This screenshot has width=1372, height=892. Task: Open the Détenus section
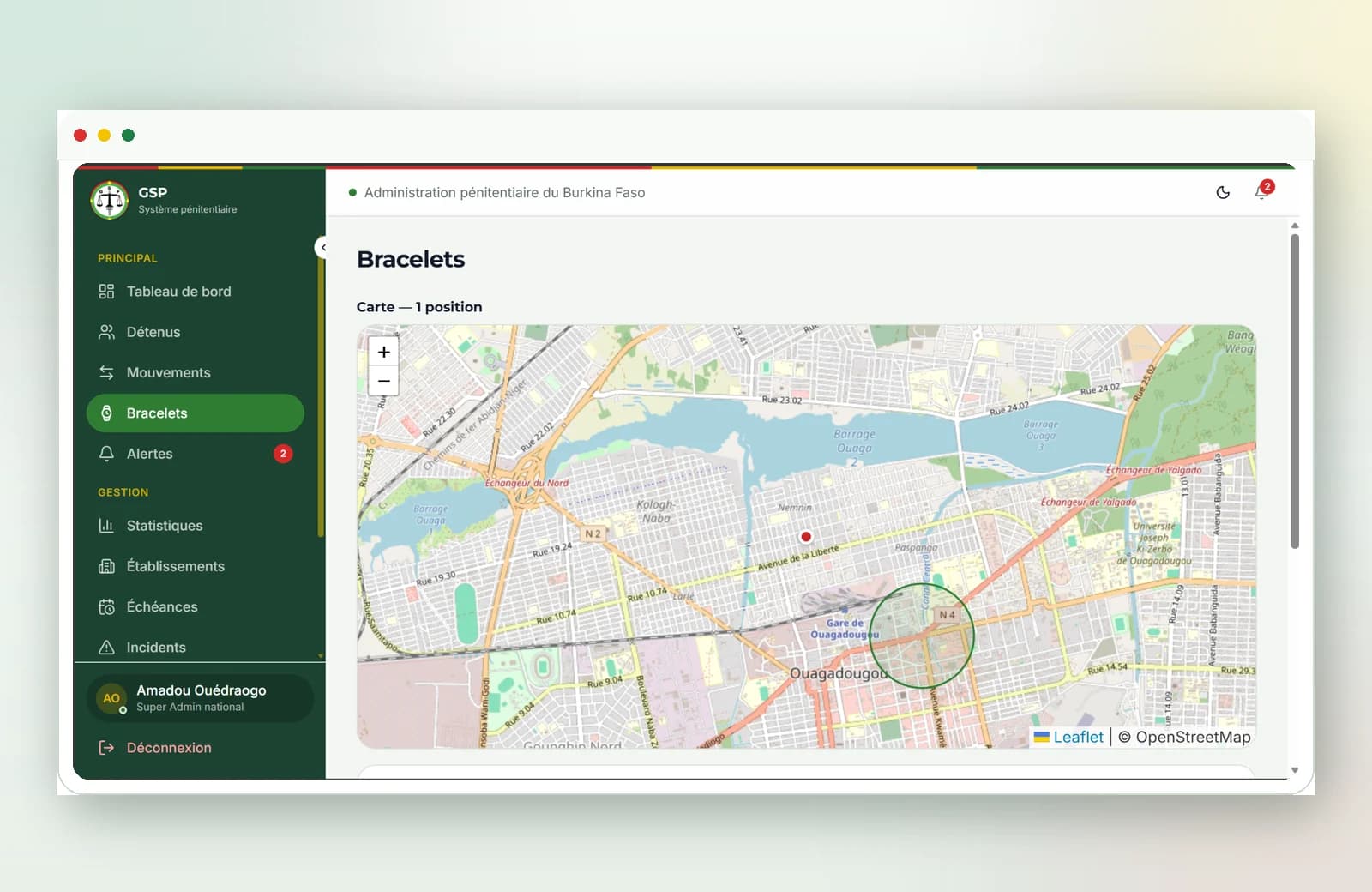point(196,332)
